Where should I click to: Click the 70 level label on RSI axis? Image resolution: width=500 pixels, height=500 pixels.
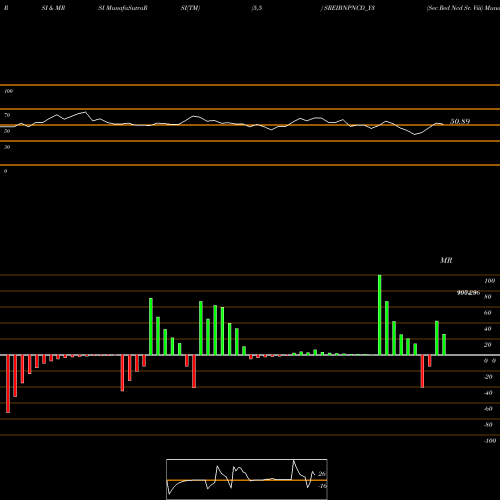pos(7,115)
